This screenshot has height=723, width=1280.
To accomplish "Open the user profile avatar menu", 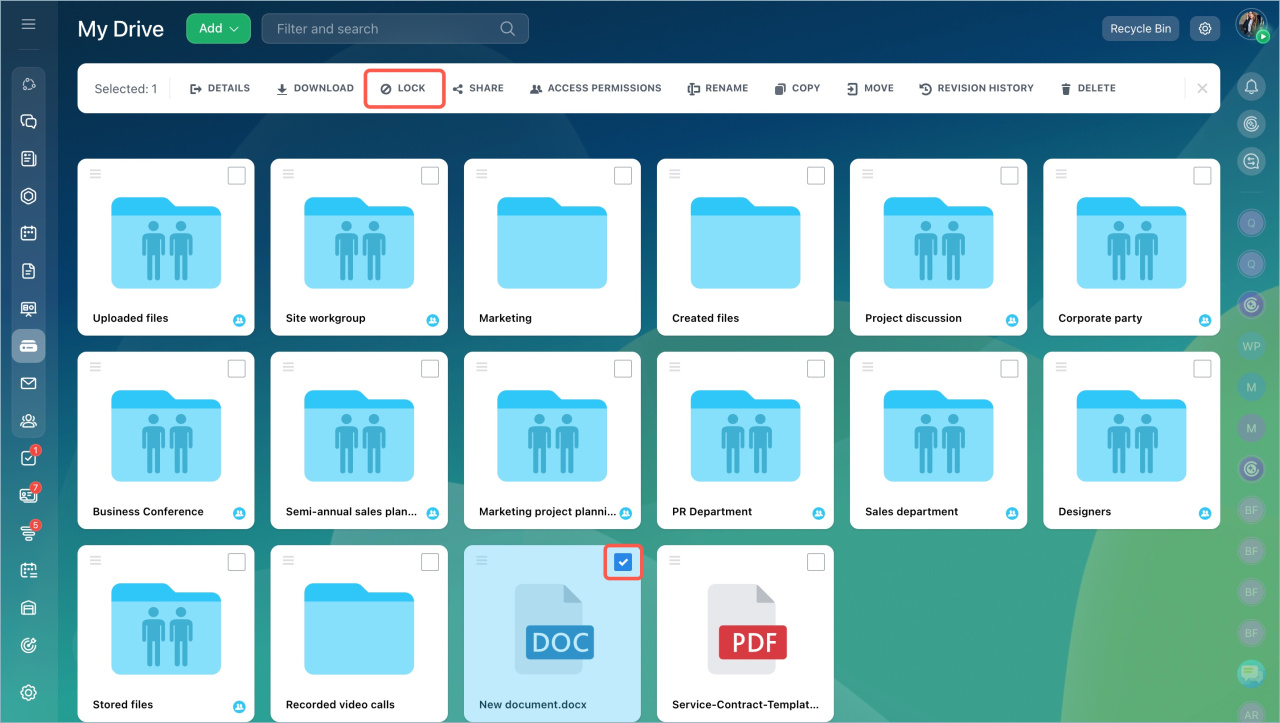I will tap(1251, 26).
